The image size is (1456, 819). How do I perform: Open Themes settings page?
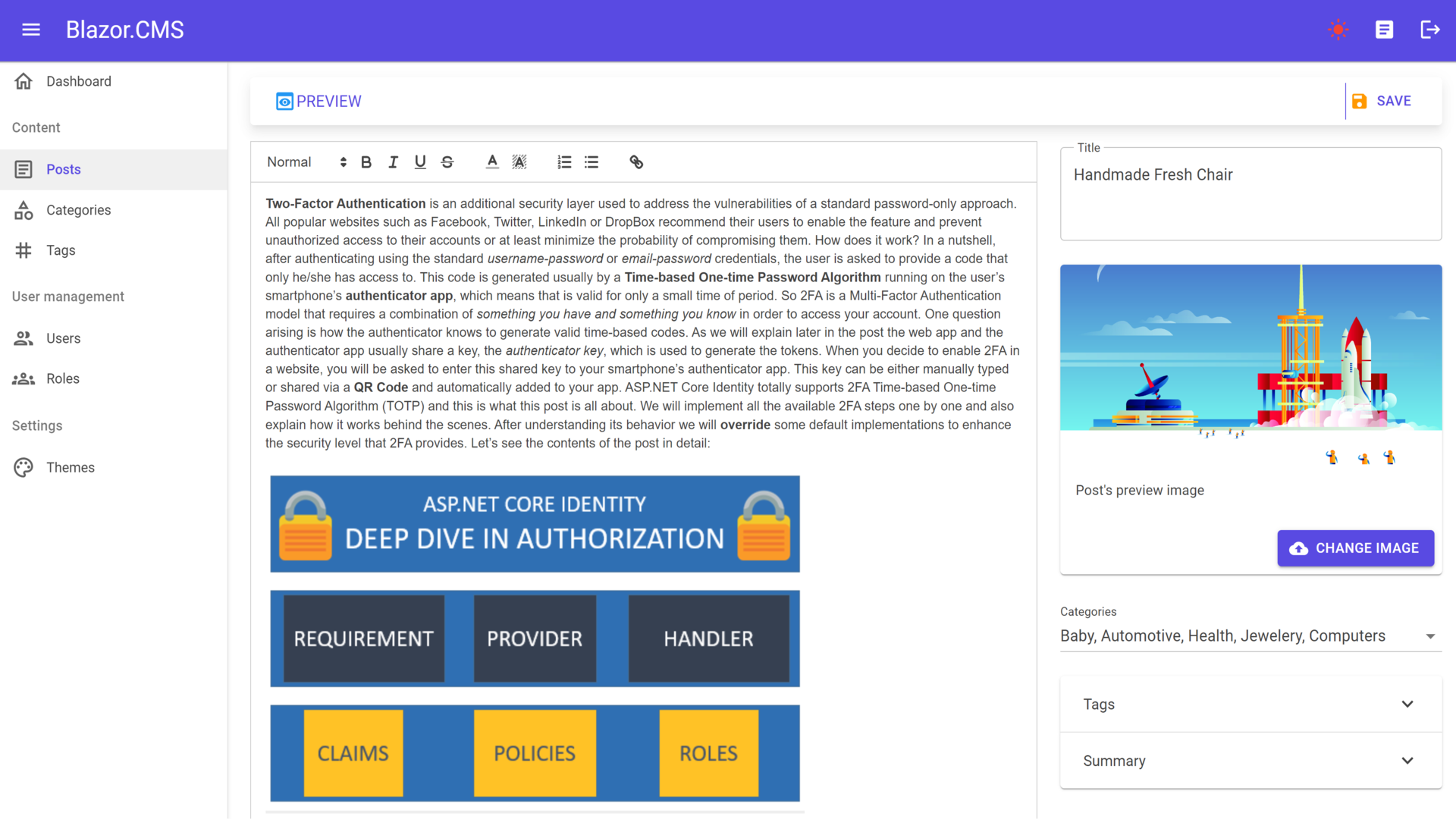click(70, 468)
